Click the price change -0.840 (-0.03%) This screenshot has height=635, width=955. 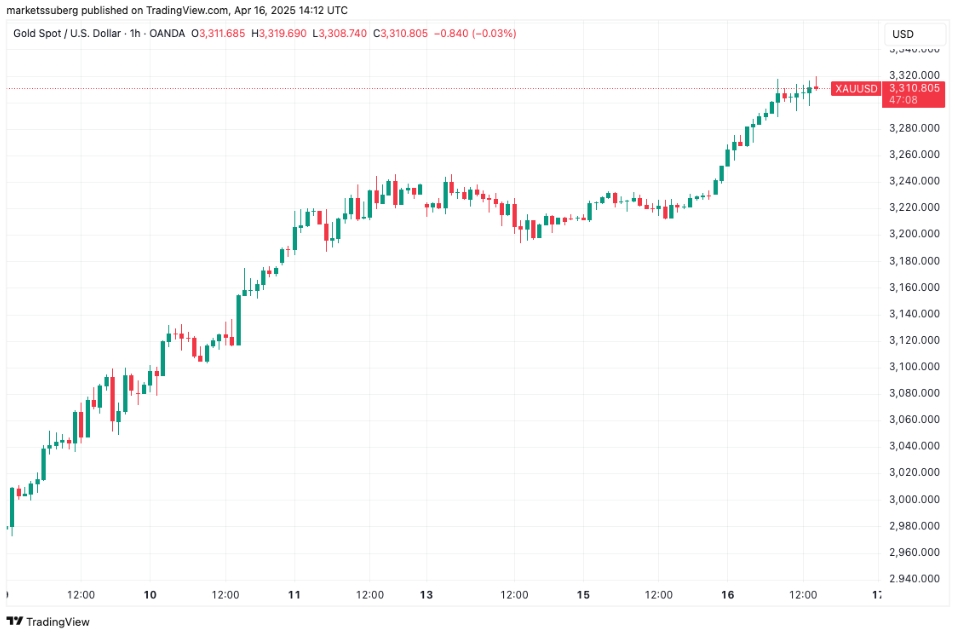475,33
